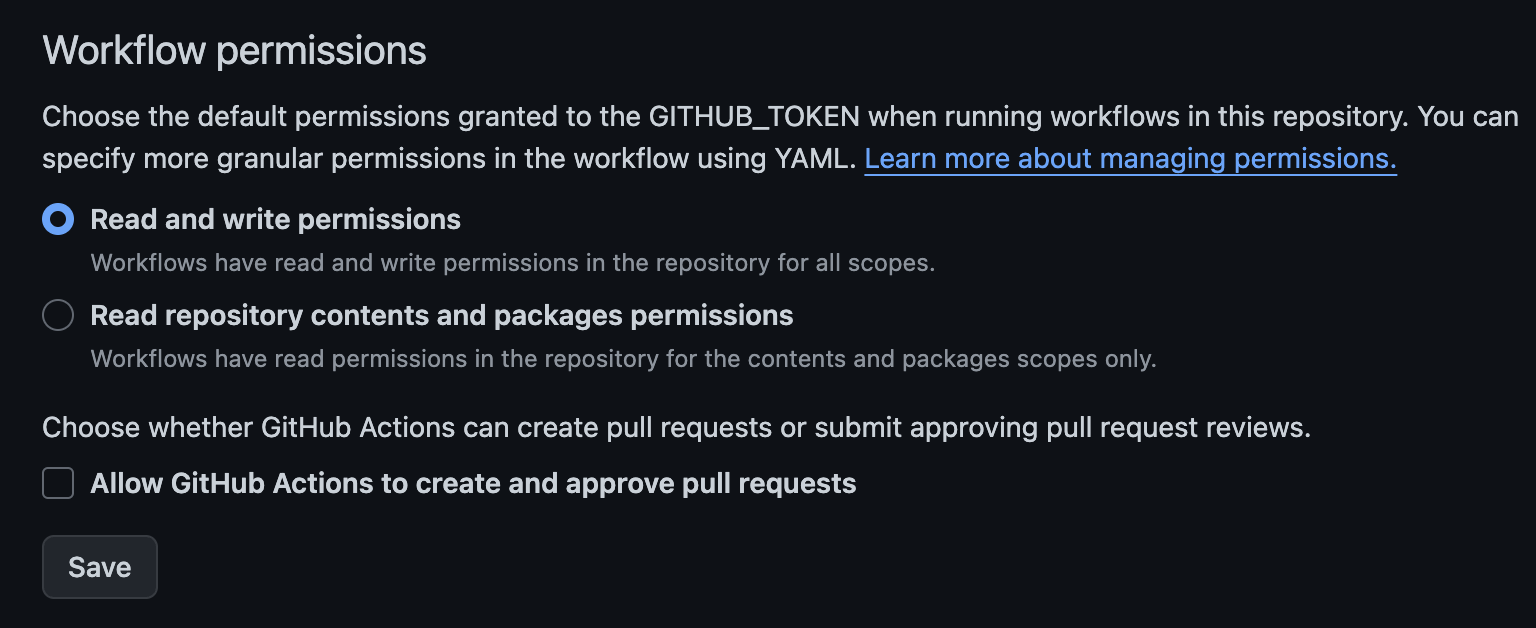Save the workflow permissions settings
Image resolution: width=1536 pixels, height=628 pixels.
(x=99, y=566)
